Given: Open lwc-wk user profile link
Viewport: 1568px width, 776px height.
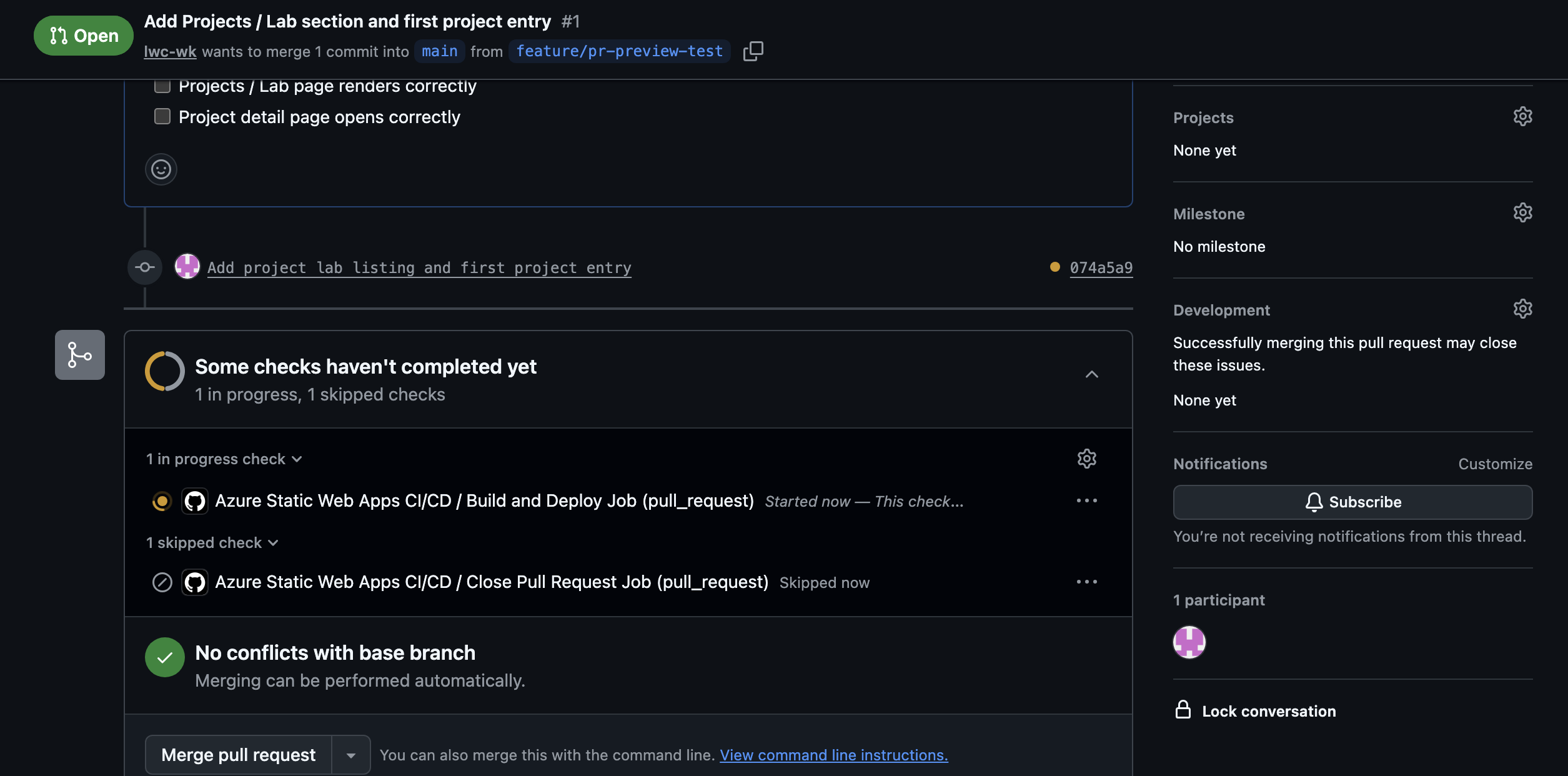Looking at the screenshot, I should (x=170, y=51).
